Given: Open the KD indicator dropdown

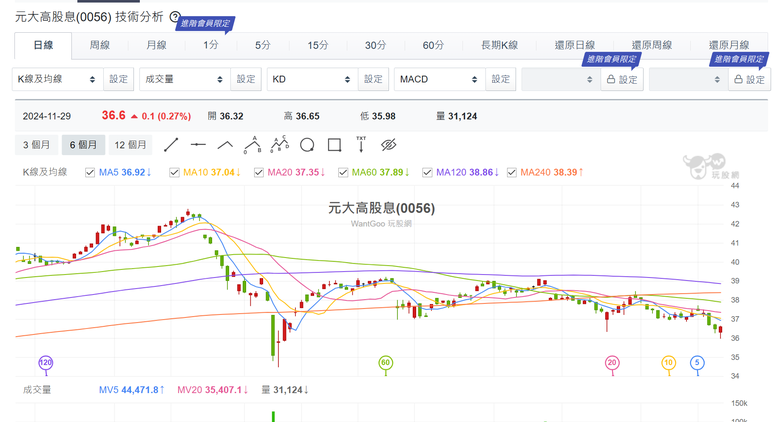Looking at the screenshot, I should tap(312, 79).
